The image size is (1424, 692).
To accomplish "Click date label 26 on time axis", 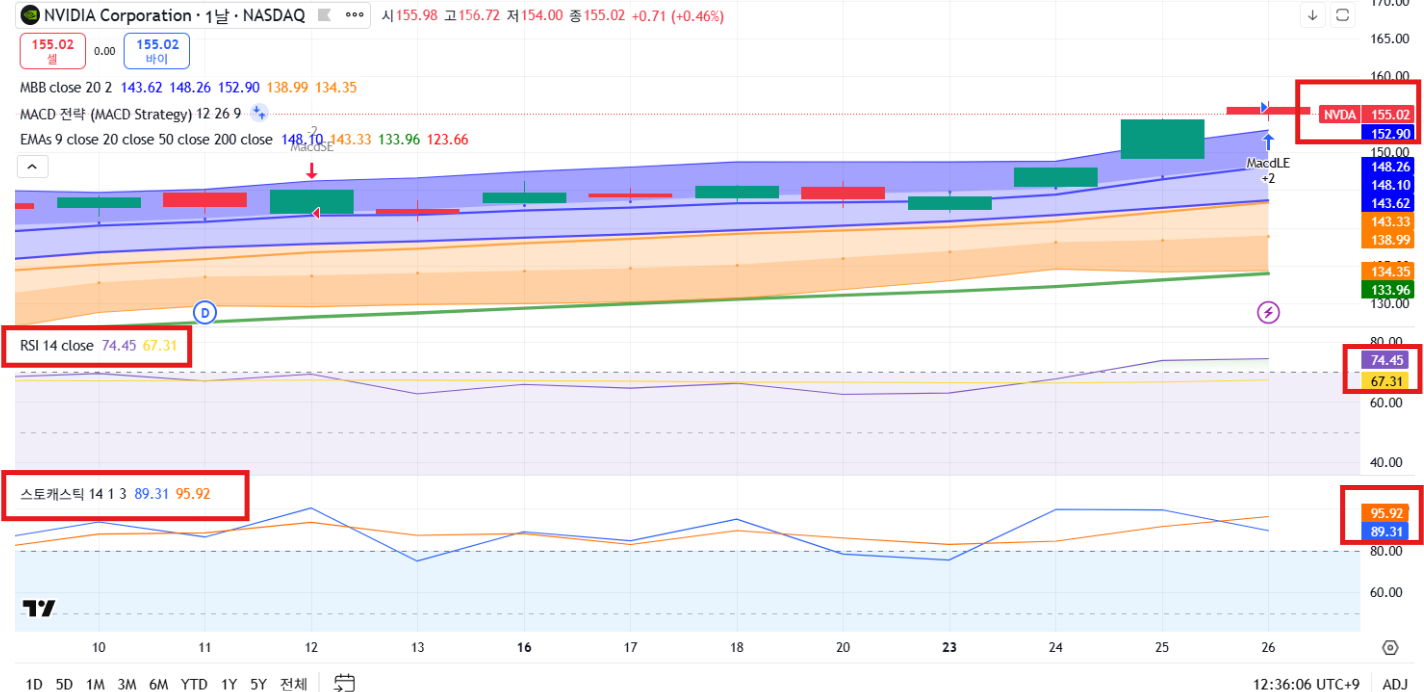I will pyautogui.click(x=1267, y=647).
